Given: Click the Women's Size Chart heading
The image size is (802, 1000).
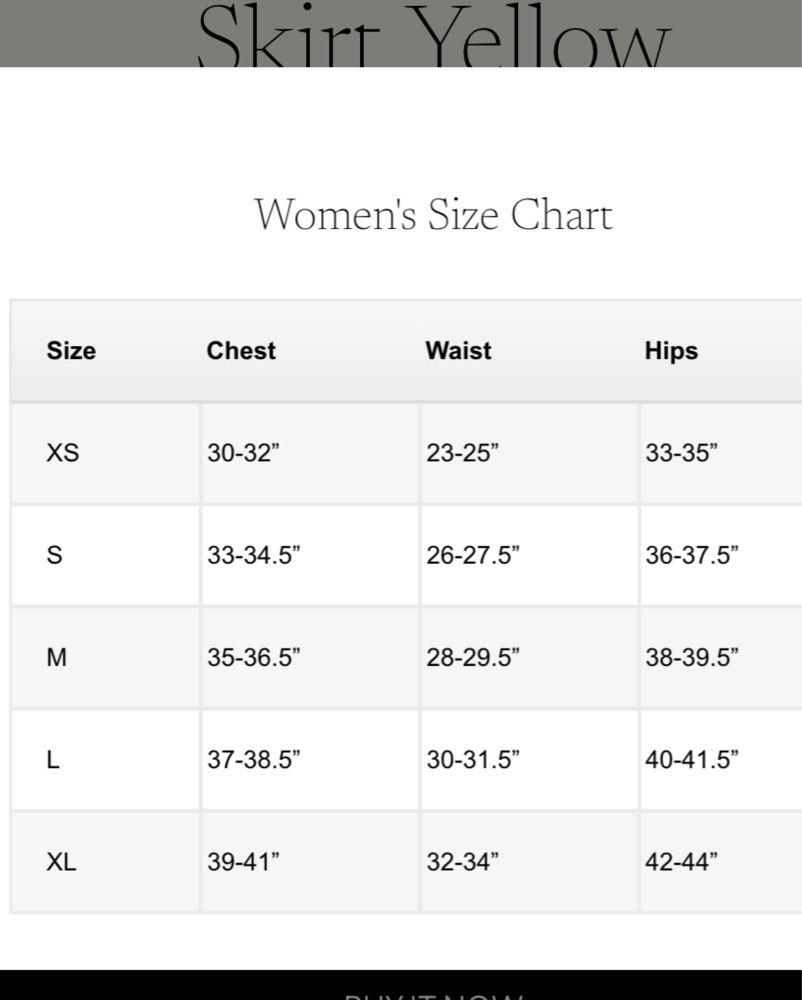Looking at the screenshot, I should point(433,215).
